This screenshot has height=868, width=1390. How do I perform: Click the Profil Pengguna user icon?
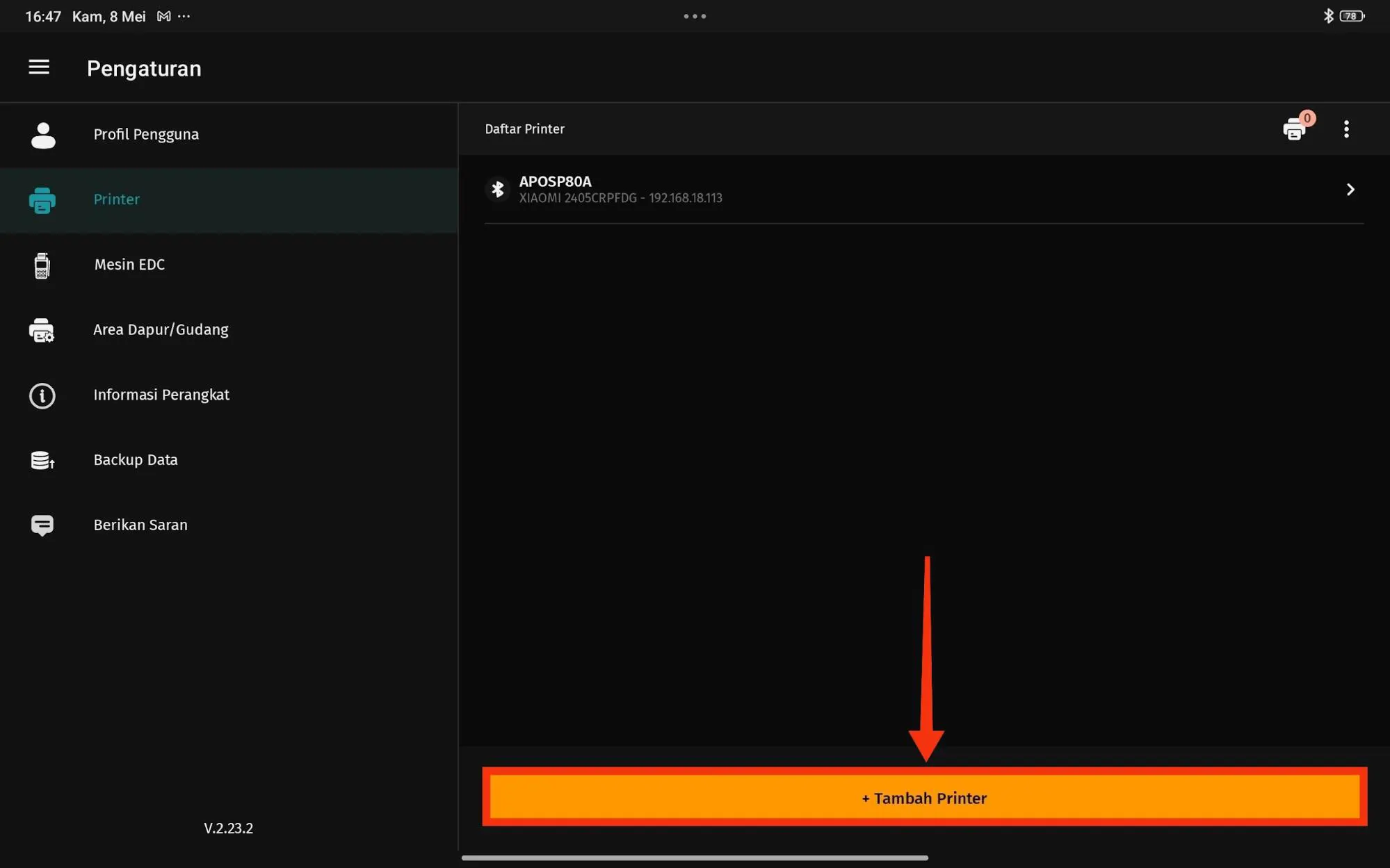(43, 135)
